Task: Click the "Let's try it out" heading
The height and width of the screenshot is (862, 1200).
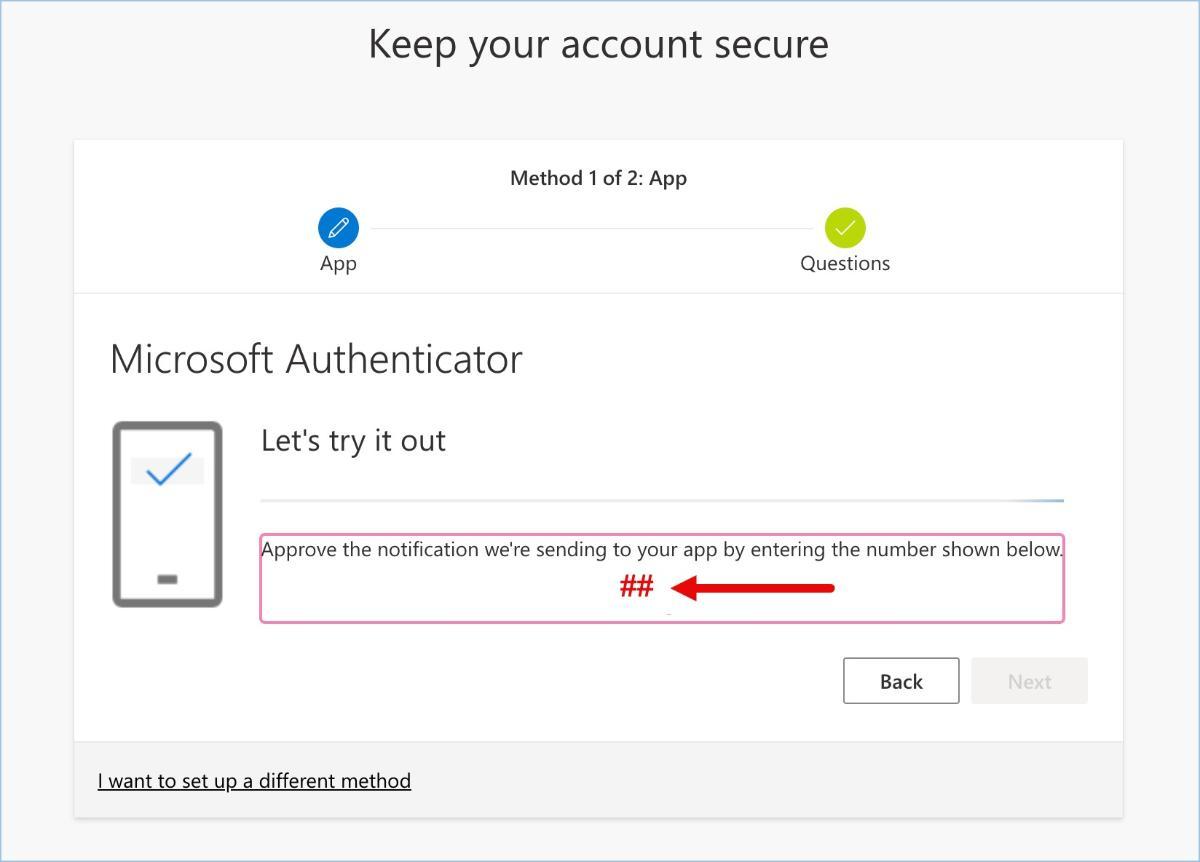Action: (353, 441)
